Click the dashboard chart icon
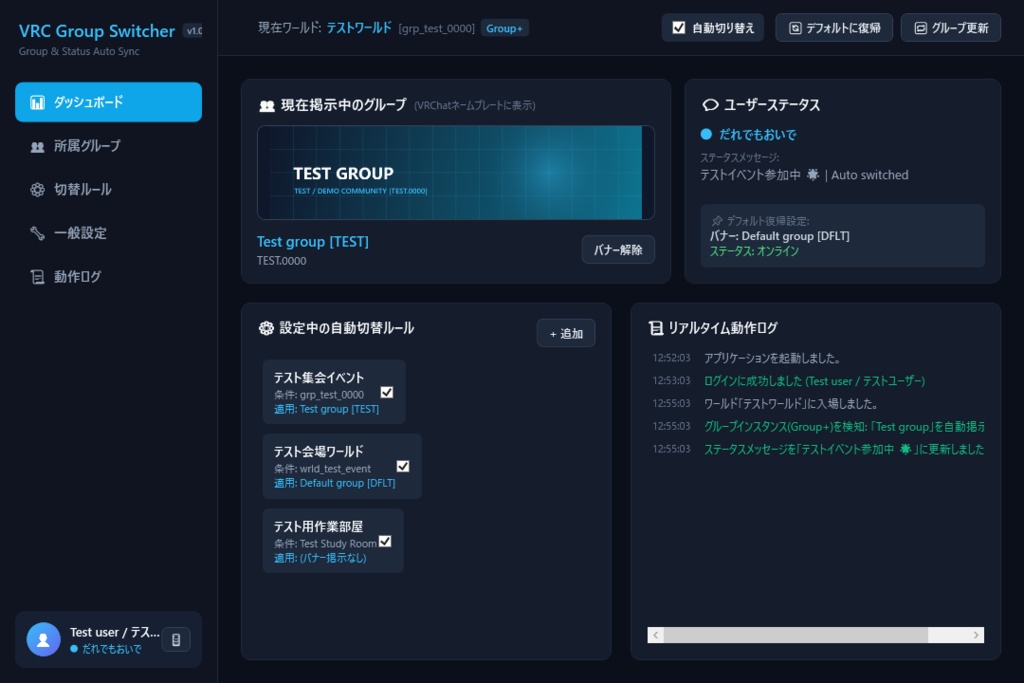The width and height of the screenshot is (1024, 683). pos(37,103)
